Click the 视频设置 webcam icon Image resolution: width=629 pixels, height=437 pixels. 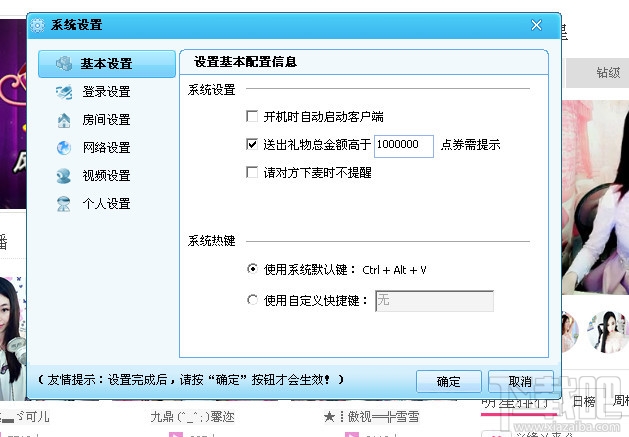[x=64, y=176]
